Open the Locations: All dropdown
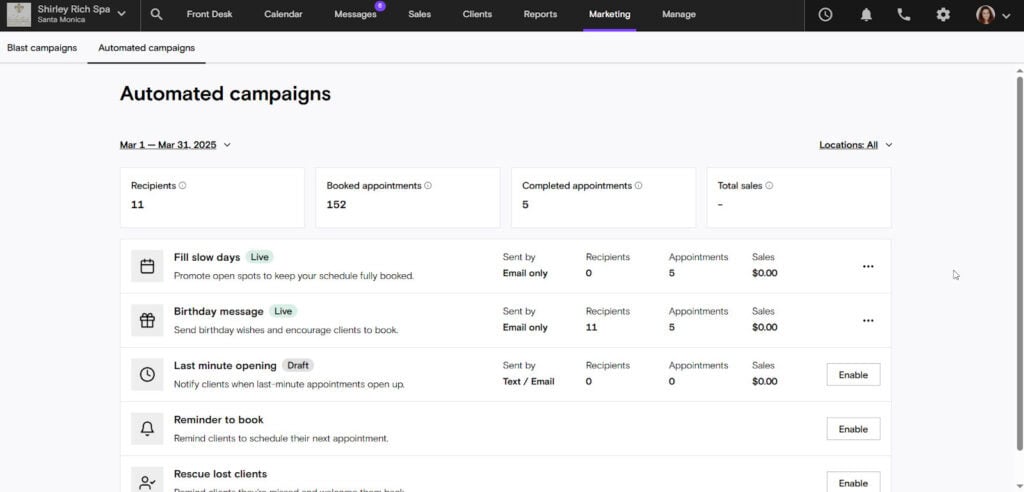 pos(856,145)
